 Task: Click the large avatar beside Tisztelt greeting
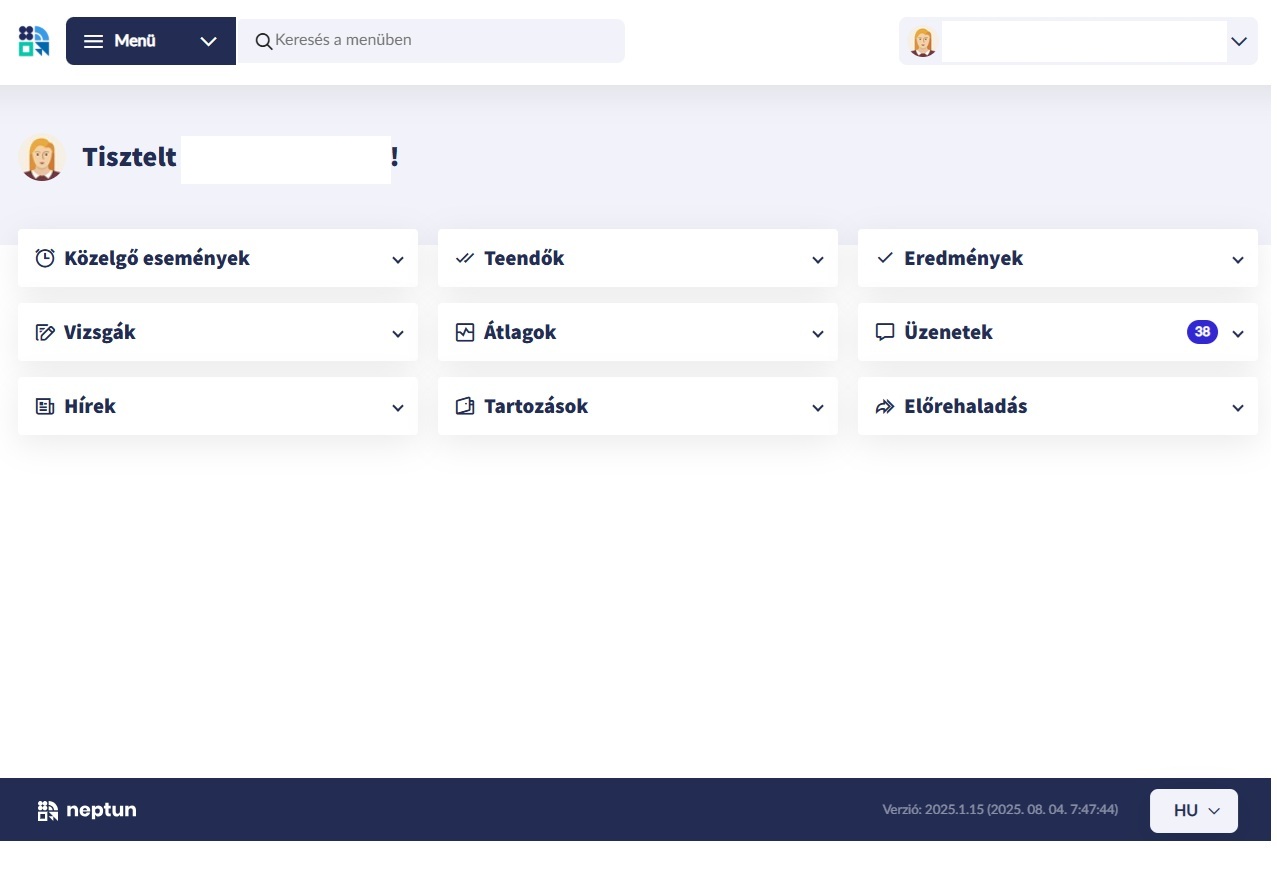(x=42, y=158)
